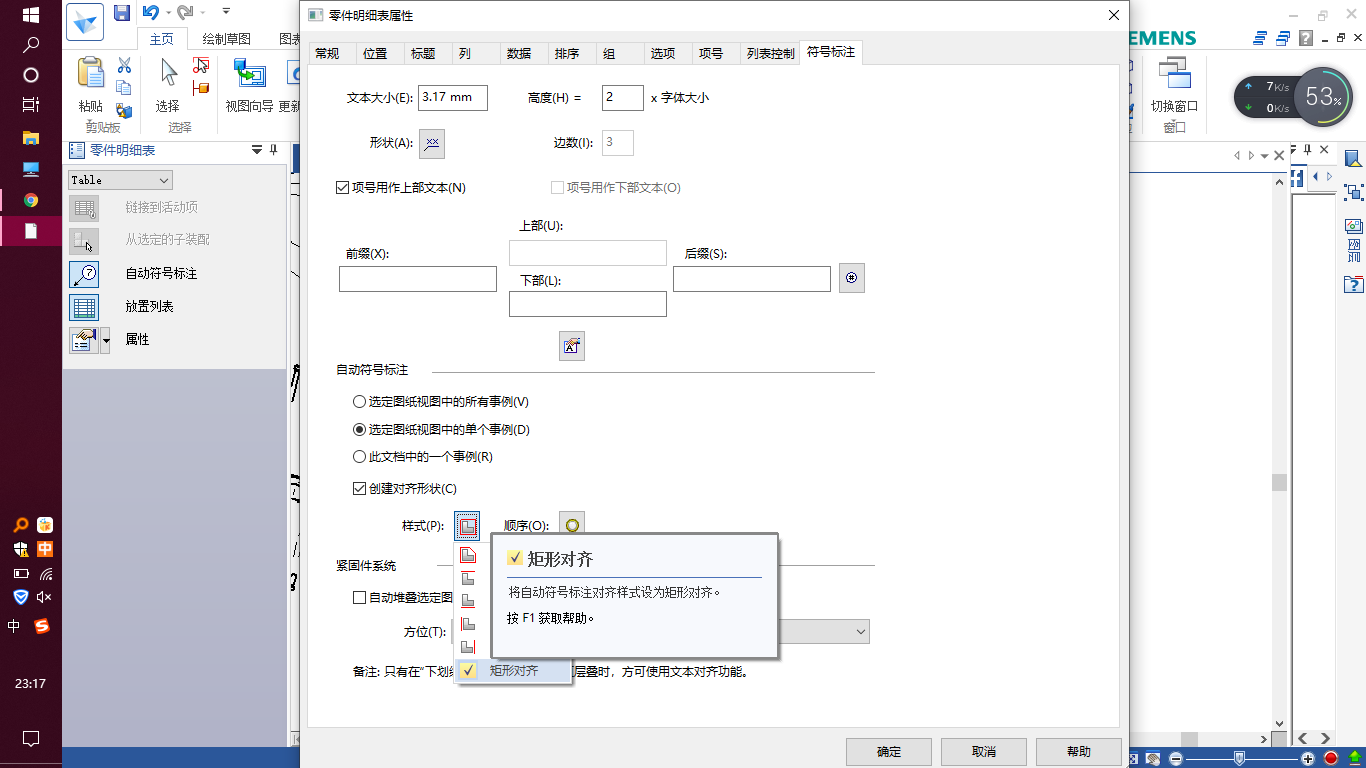1366x768 pixels.
Task: Select the 选定图纸视图中的所有事例 radio button
Action: pos(358,401)
